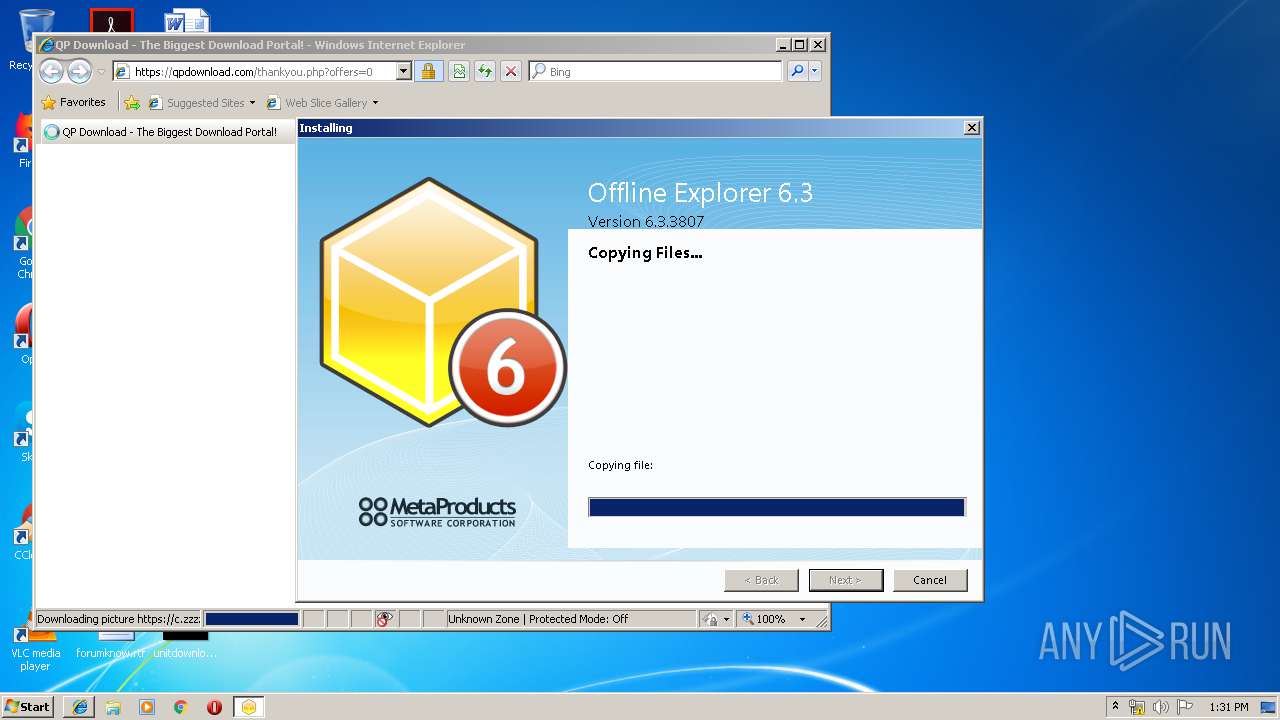Select the QP Download browser tab
The height and width of the screenshot is (720, 1280).
(x=166, y=131)
